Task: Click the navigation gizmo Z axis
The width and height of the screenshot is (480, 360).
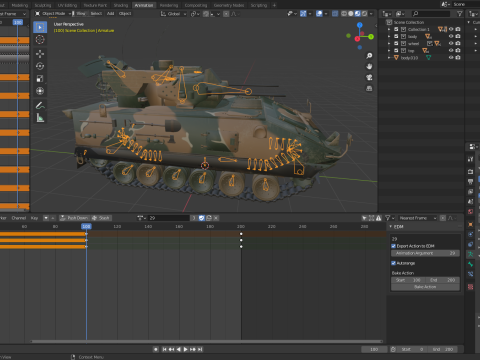Action: pos(360,25)
